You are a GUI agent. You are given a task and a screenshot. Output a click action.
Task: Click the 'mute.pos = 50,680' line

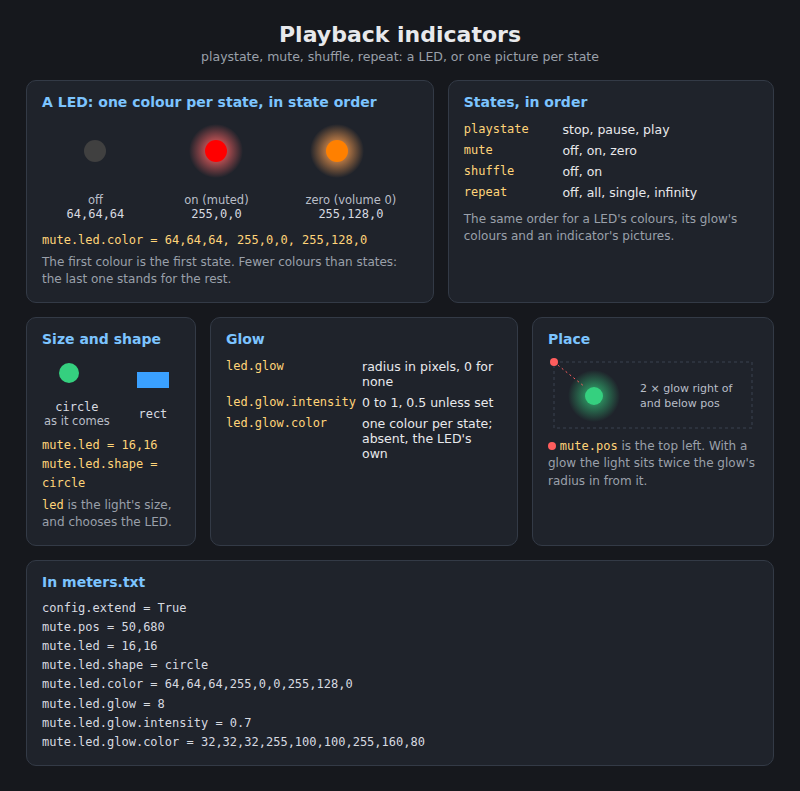tap(103, 627)
